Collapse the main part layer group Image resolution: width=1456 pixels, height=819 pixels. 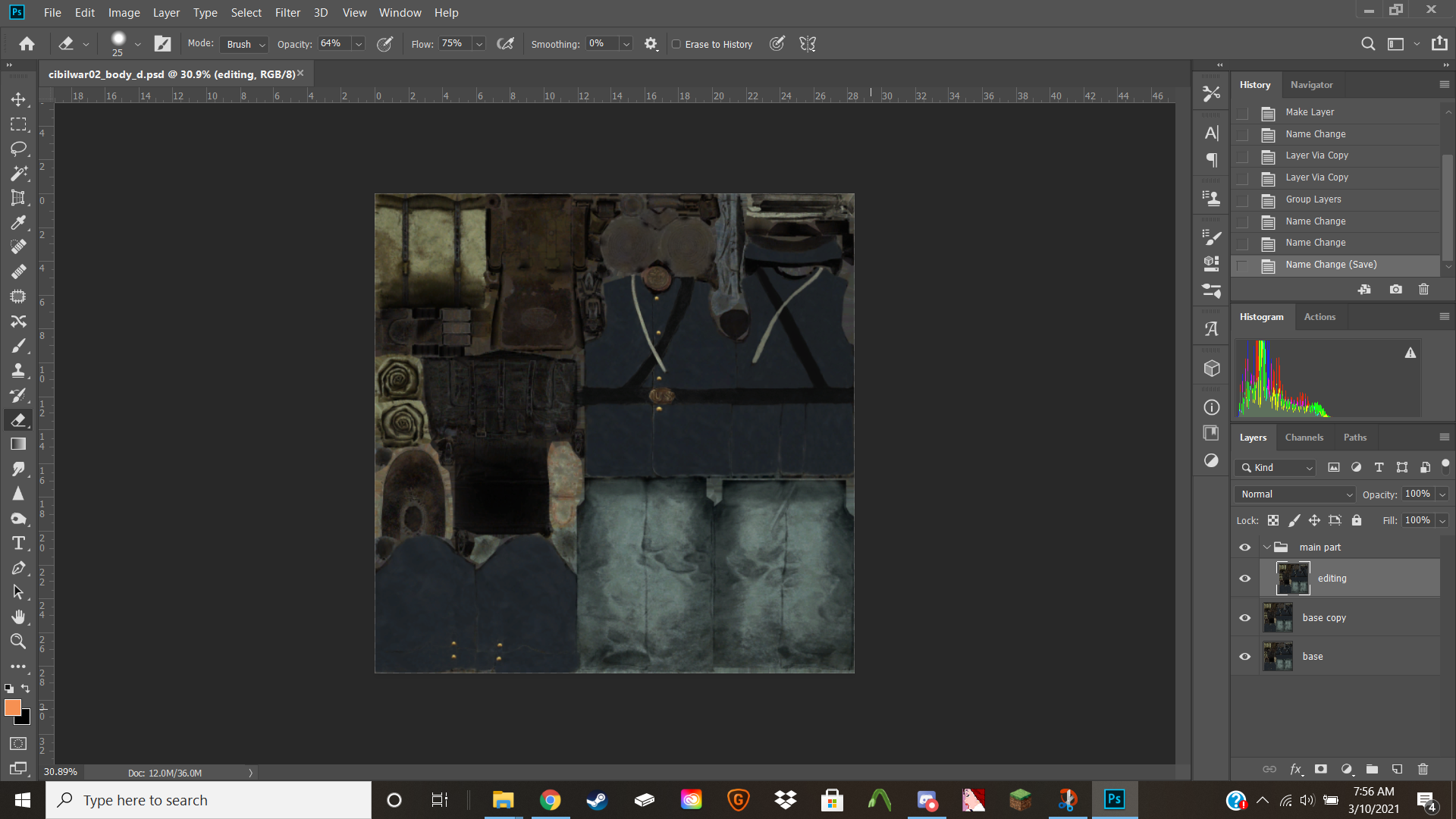[x=1266, y=548]
